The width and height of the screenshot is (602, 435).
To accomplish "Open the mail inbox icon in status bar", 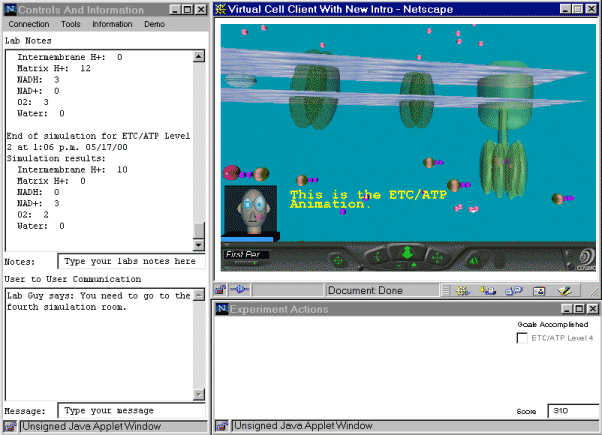I will point(488,290).
